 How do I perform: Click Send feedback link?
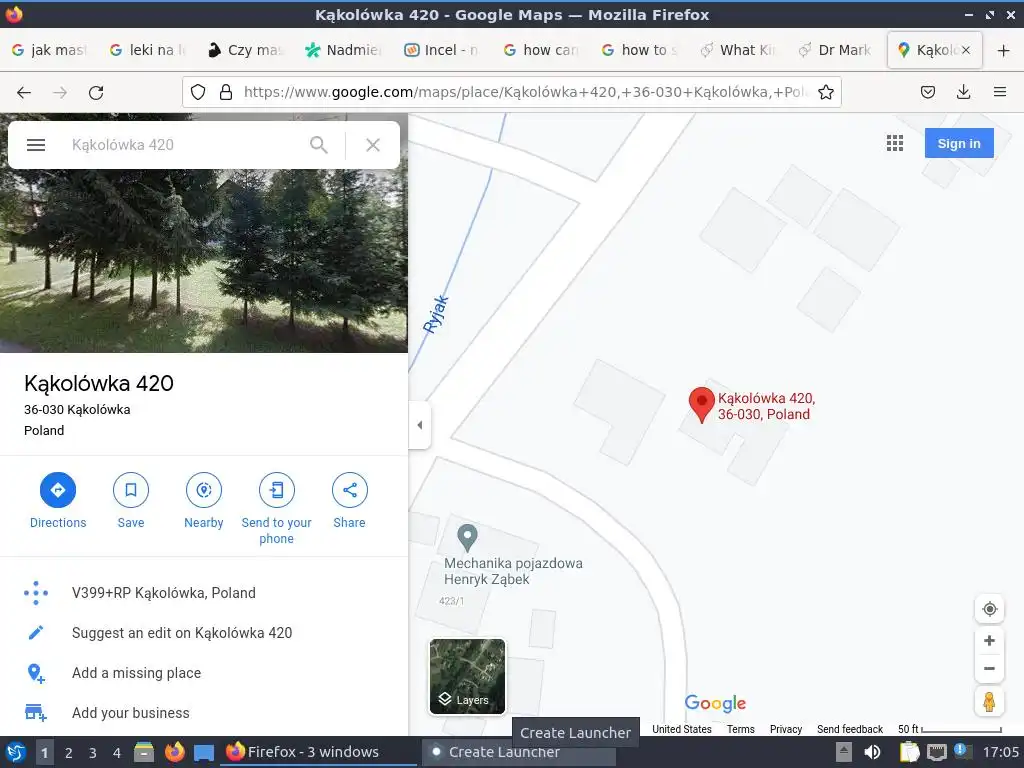[850, 729]
